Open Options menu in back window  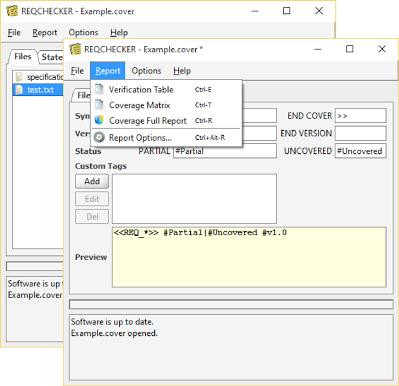[83, 33]
